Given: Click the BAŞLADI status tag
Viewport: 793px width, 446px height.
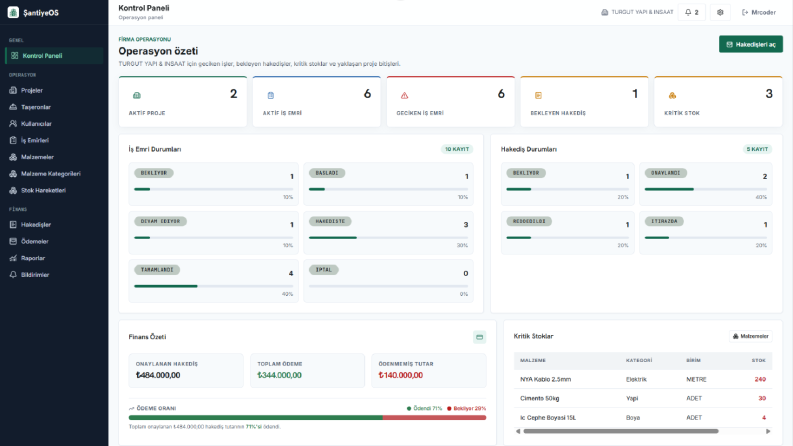Looking at the screenshot, I should click(x=327, y=173).
